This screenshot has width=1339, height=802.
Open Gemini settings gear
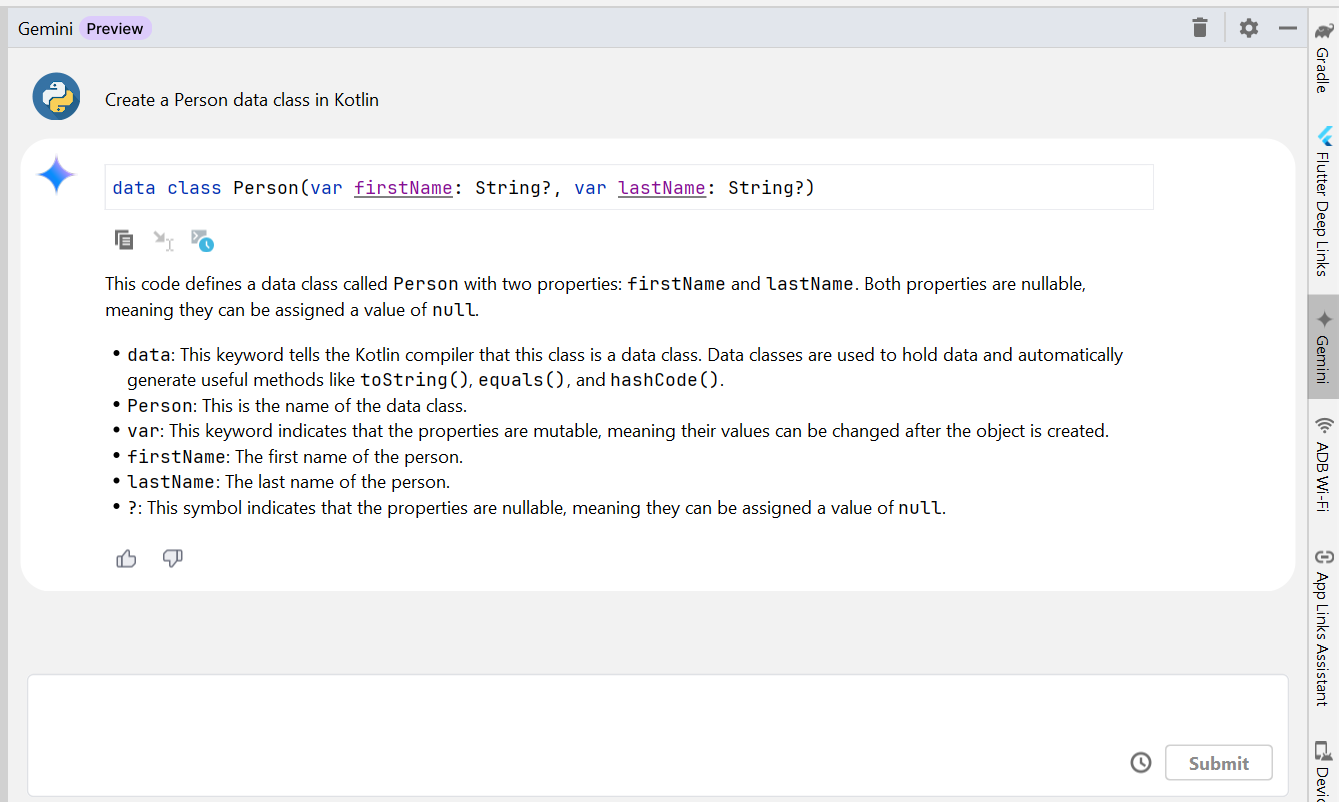click(1248, 27)
